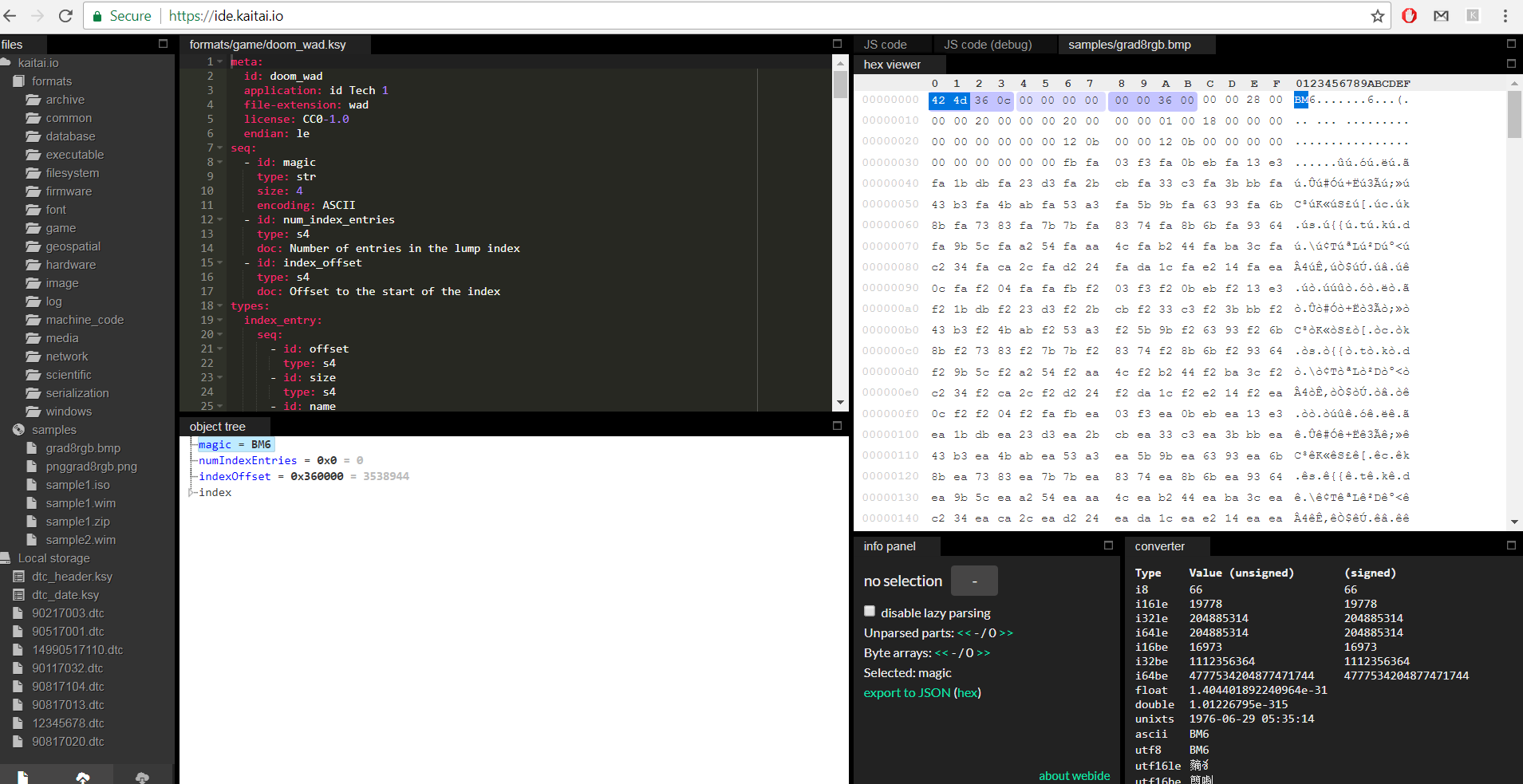
Task: Collapse the types section fold arrow at line 18
Action: (220, 306)
